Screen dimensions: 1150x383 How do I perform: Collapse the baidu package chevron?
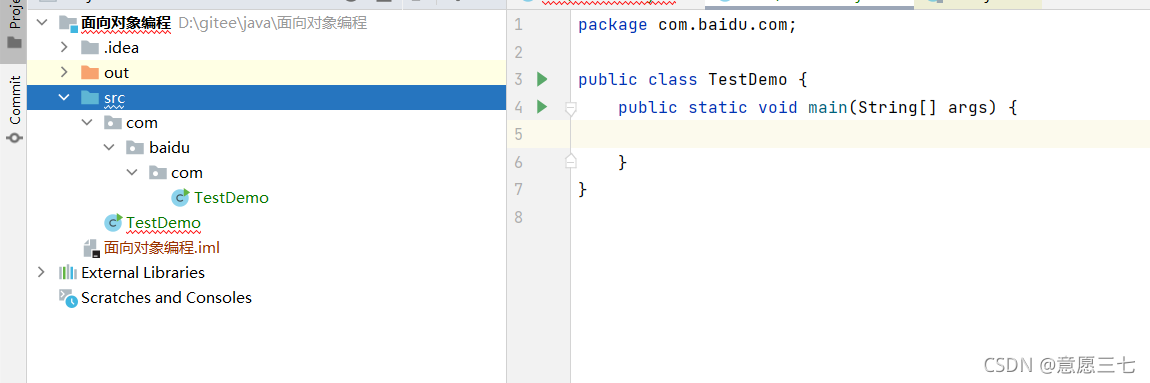(109, 147)
